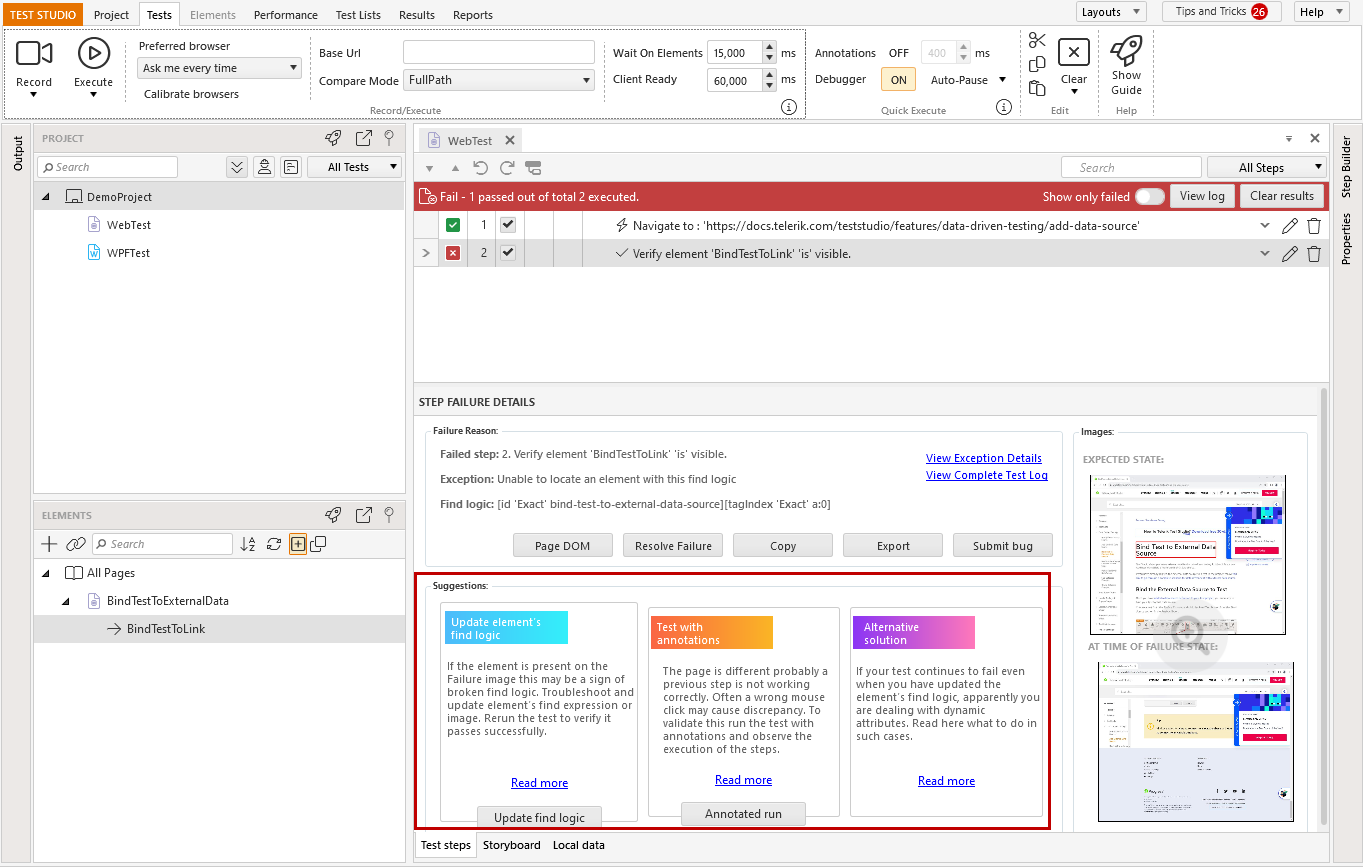Redo step change in WebTest
The height and width of the screenshot is (867, 1363).
(x=507, y=168)
